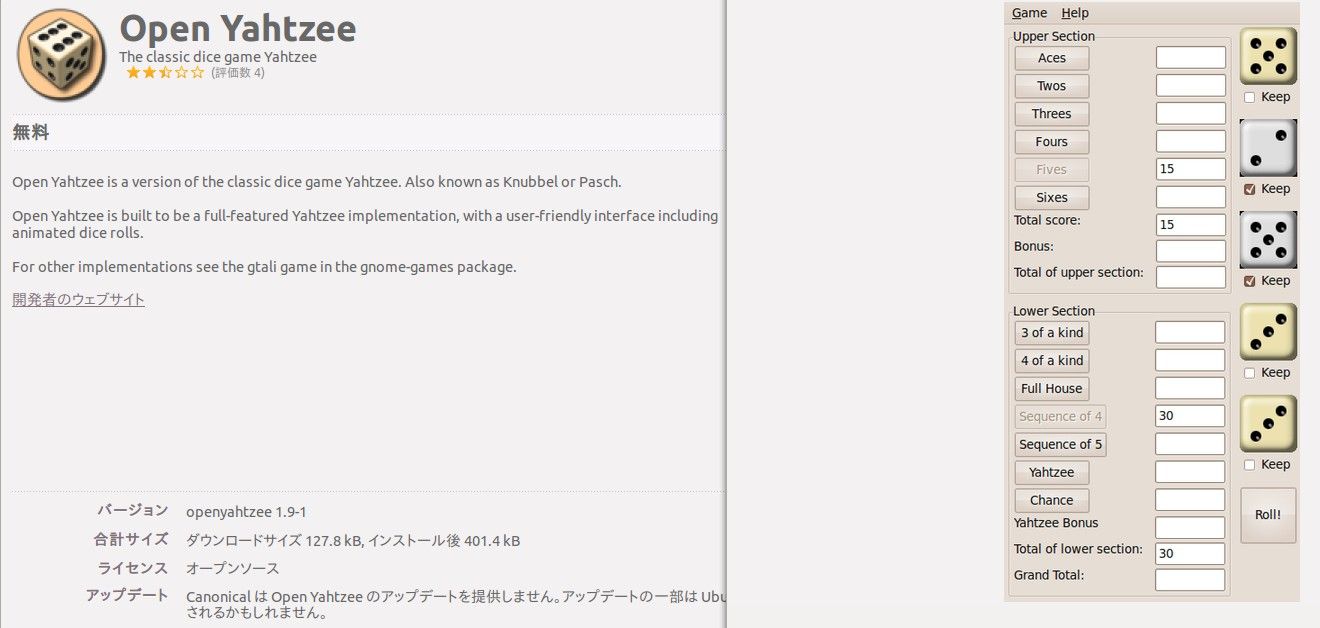Click the Bonus field
Screen dimensions: 1320x628
tap(1191, 251)
